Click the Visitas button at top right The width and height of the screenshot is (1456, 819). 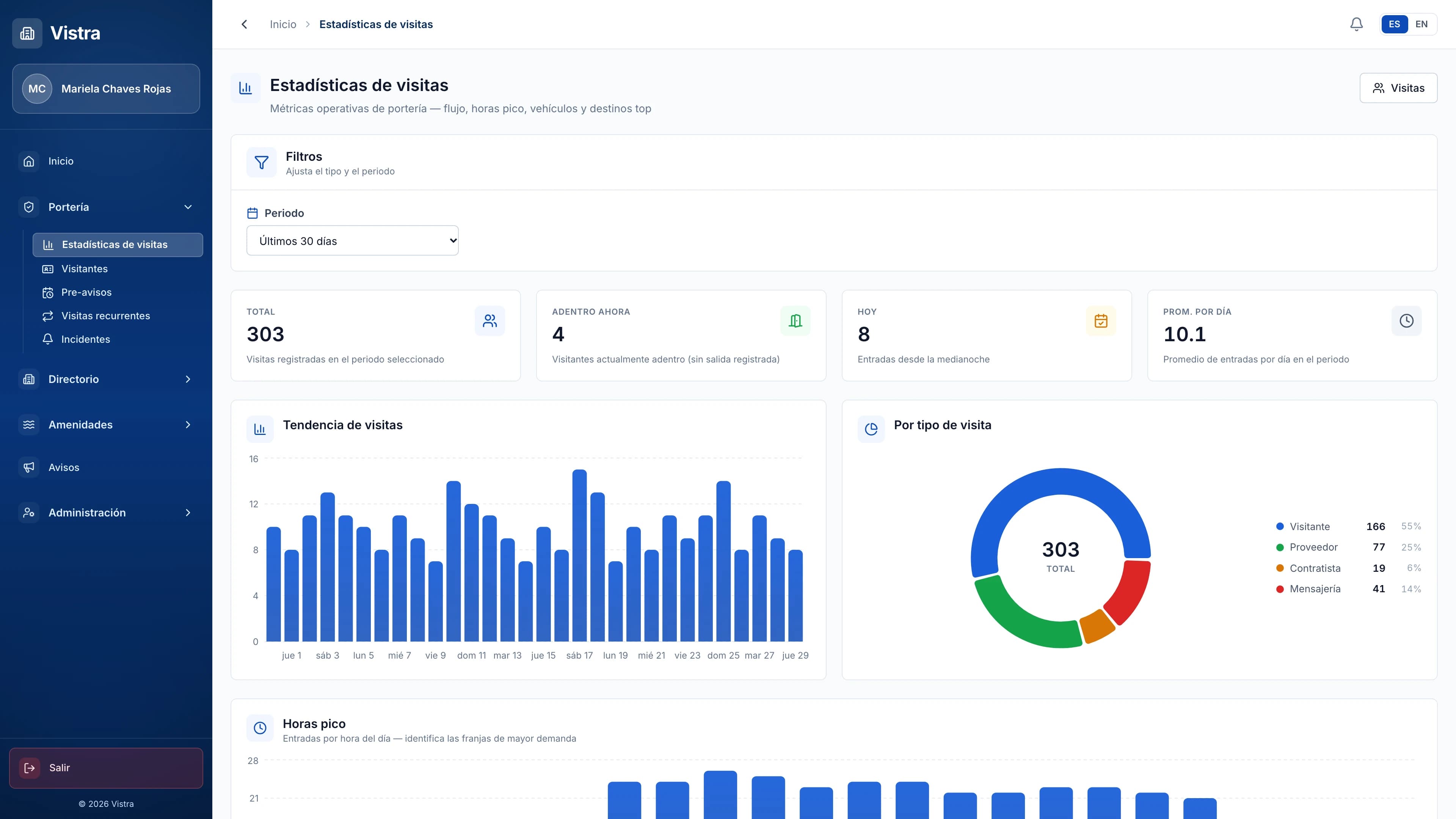click(x=1398, y=88)
